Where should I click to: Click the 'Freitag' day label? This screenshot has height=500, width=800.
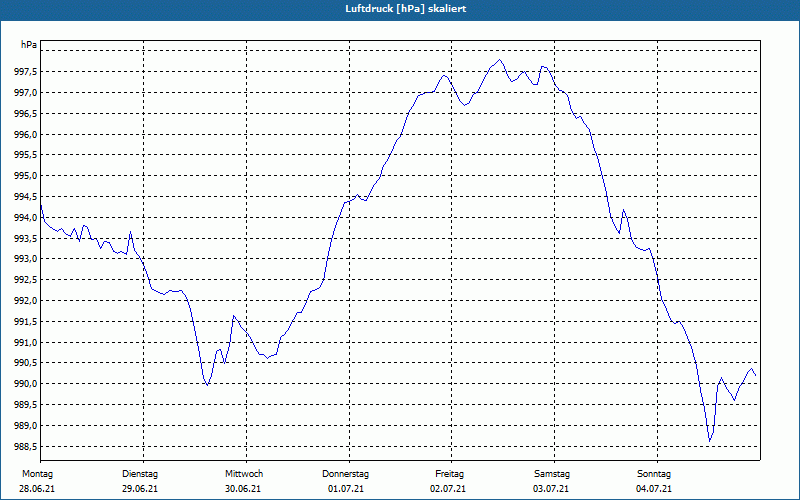tap(449, 474)
